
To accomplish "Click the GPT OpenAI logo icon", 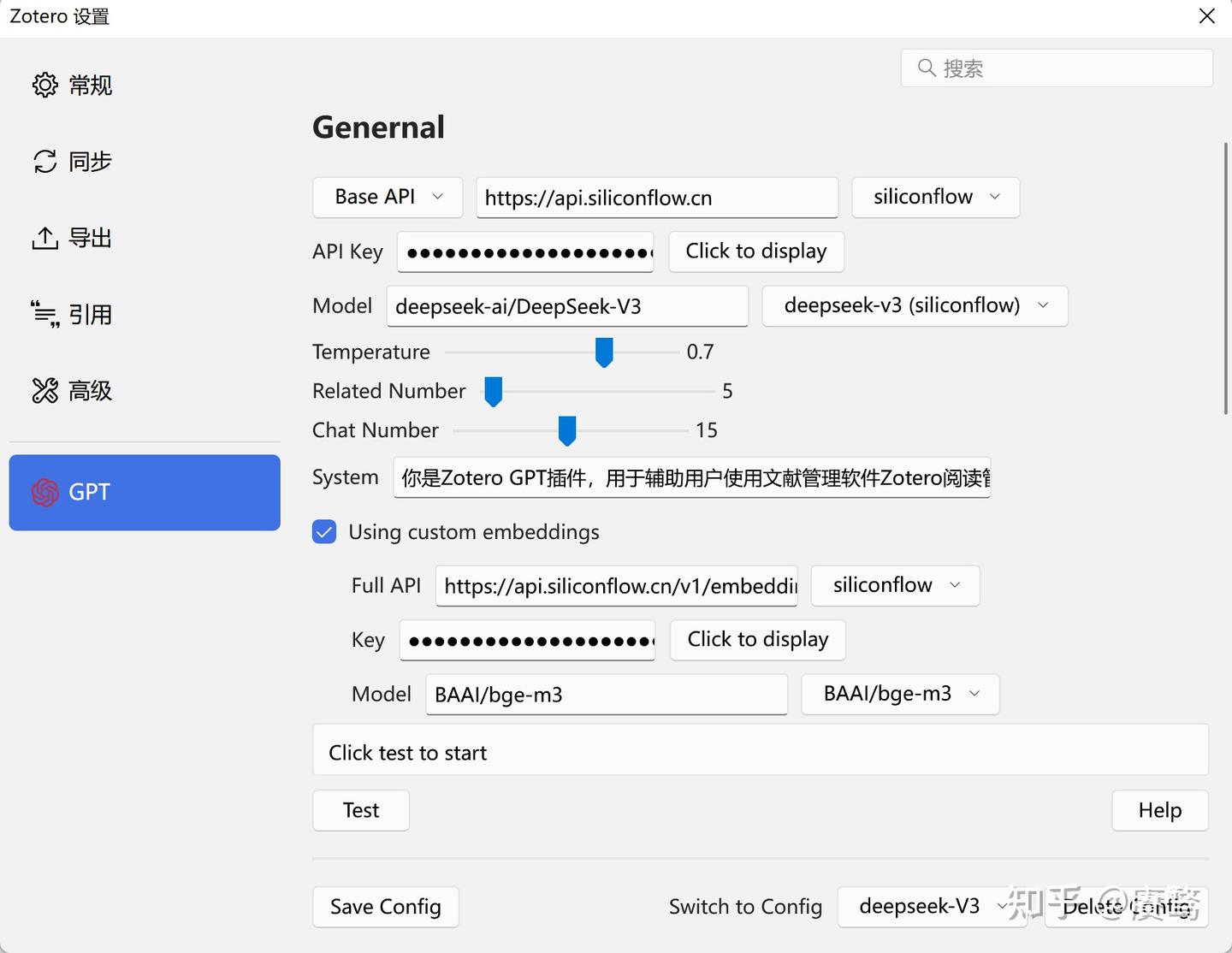I will [x=43, y=492].
